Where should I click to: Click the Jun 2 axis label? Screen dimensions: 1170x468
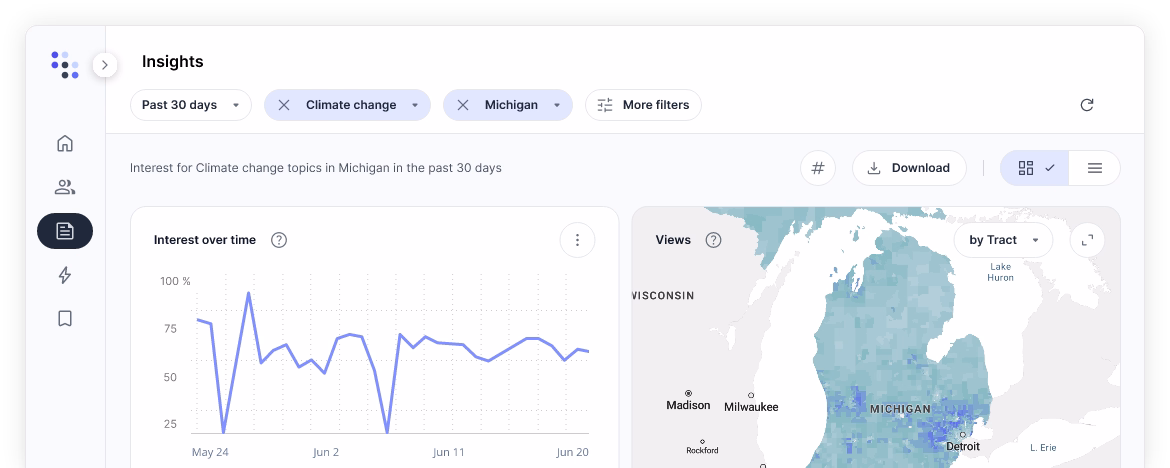coord(326,452)
